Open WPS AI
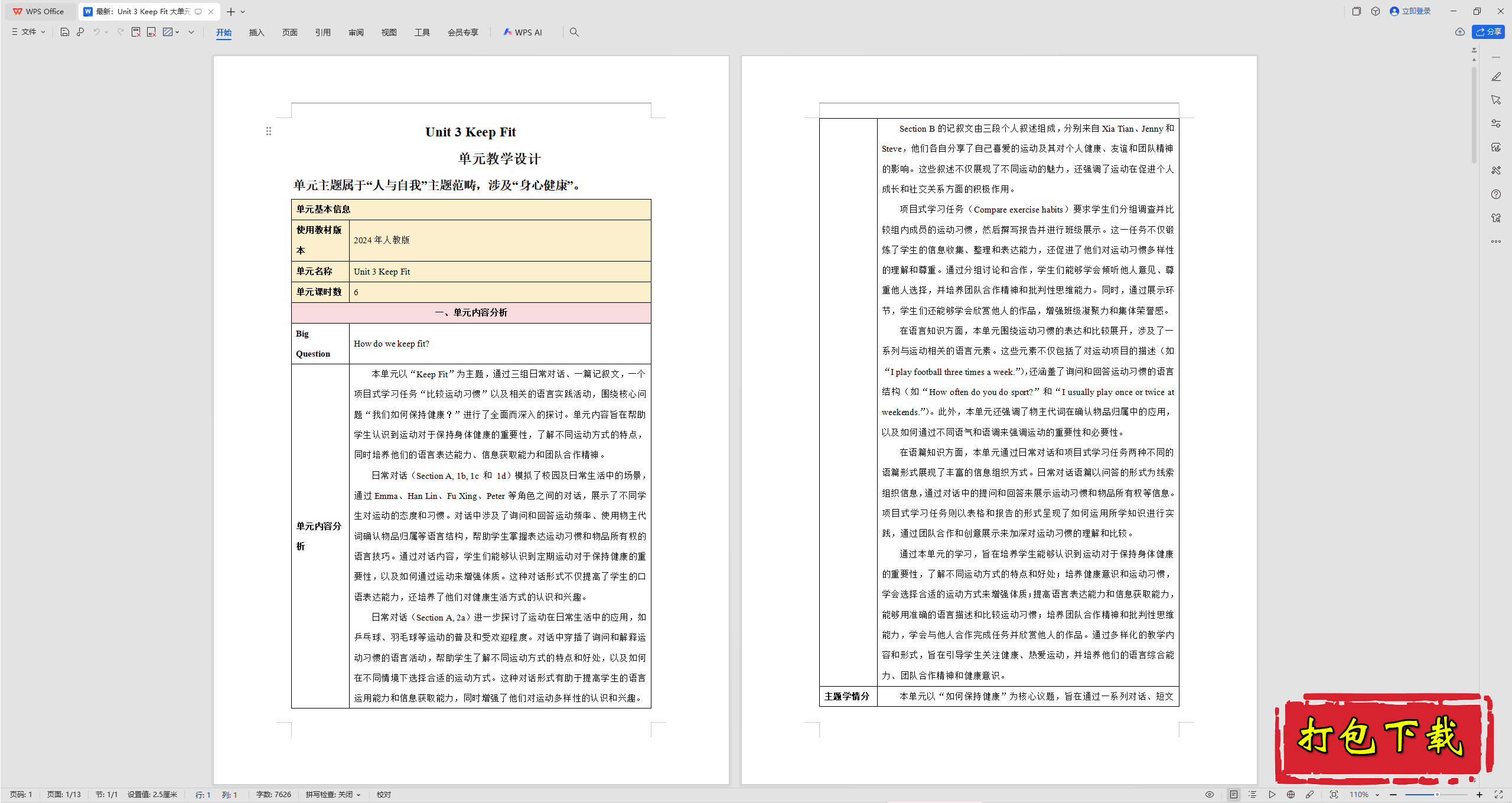This screenshot has height=803, width=1512. [523, 32]
